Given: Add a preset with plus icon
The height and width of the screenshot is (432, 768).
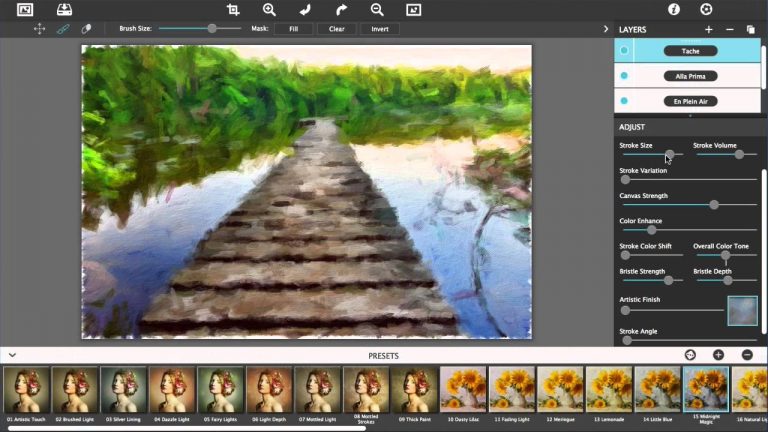Looking at the screenshot, I should 719,355.
